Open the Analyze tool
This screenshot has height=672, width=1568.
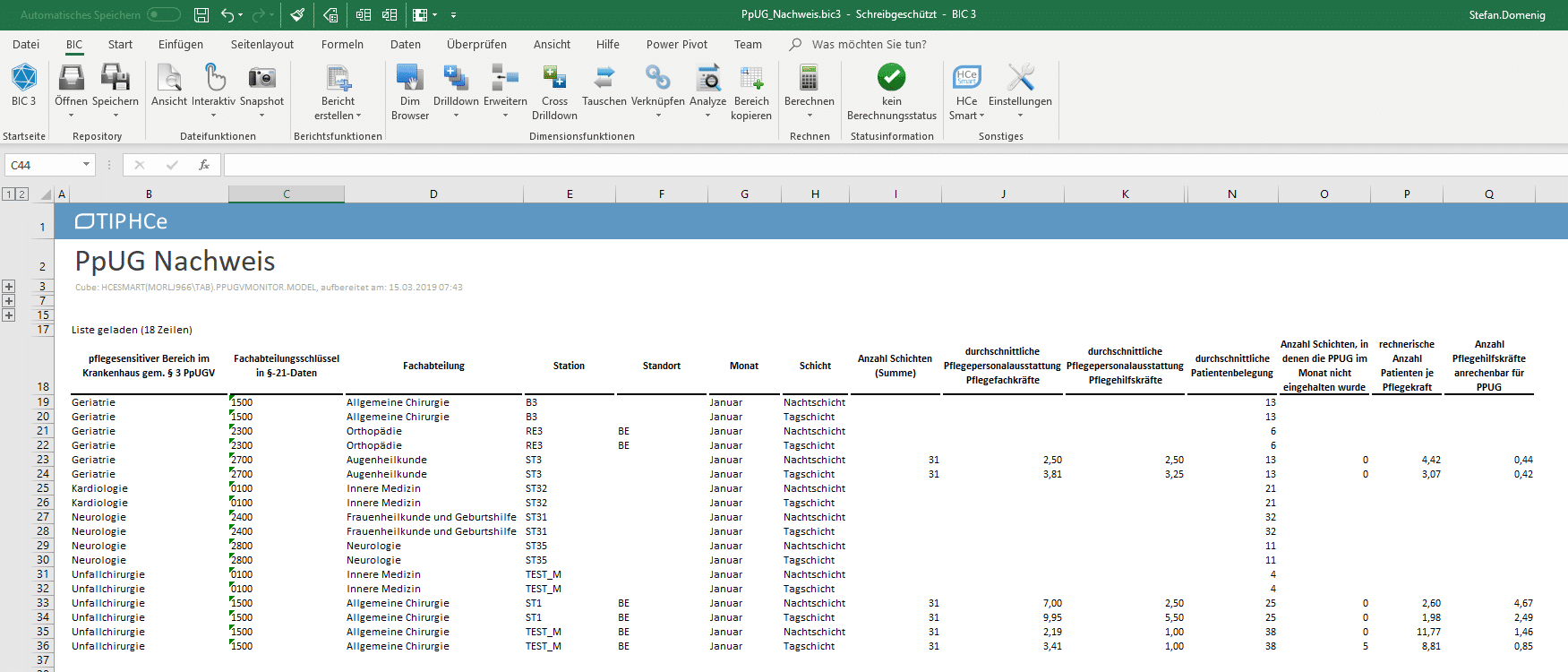(x=708, y=78)
